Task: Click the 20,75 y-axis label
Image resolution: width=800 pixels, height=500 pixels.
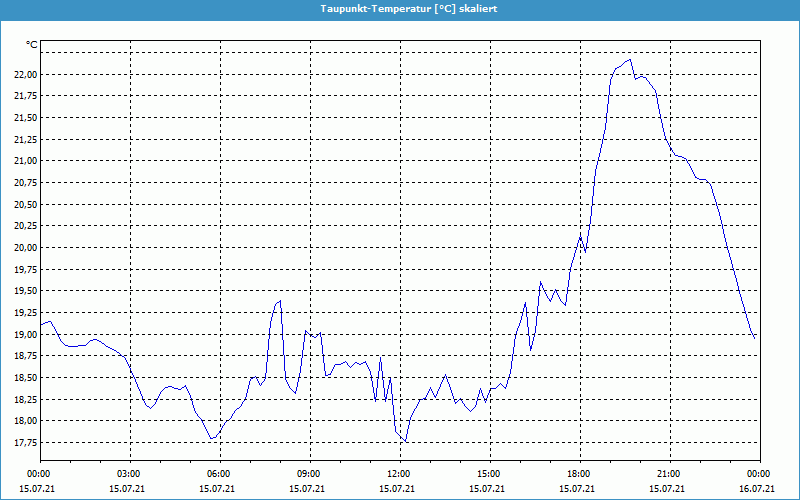Action: (25, 182)
